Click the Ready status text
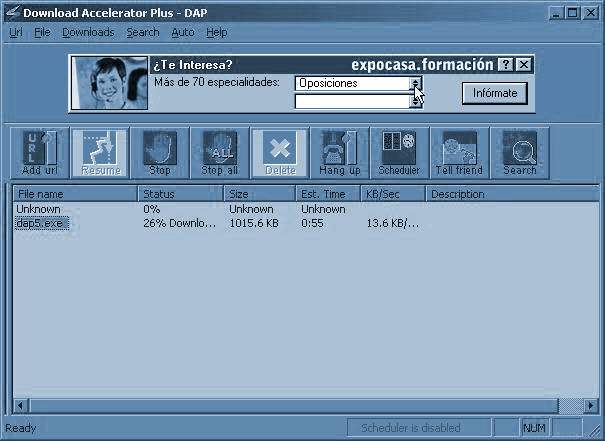Screen dimensions: 605x441 pyautogui.click(x=20, y=428)
